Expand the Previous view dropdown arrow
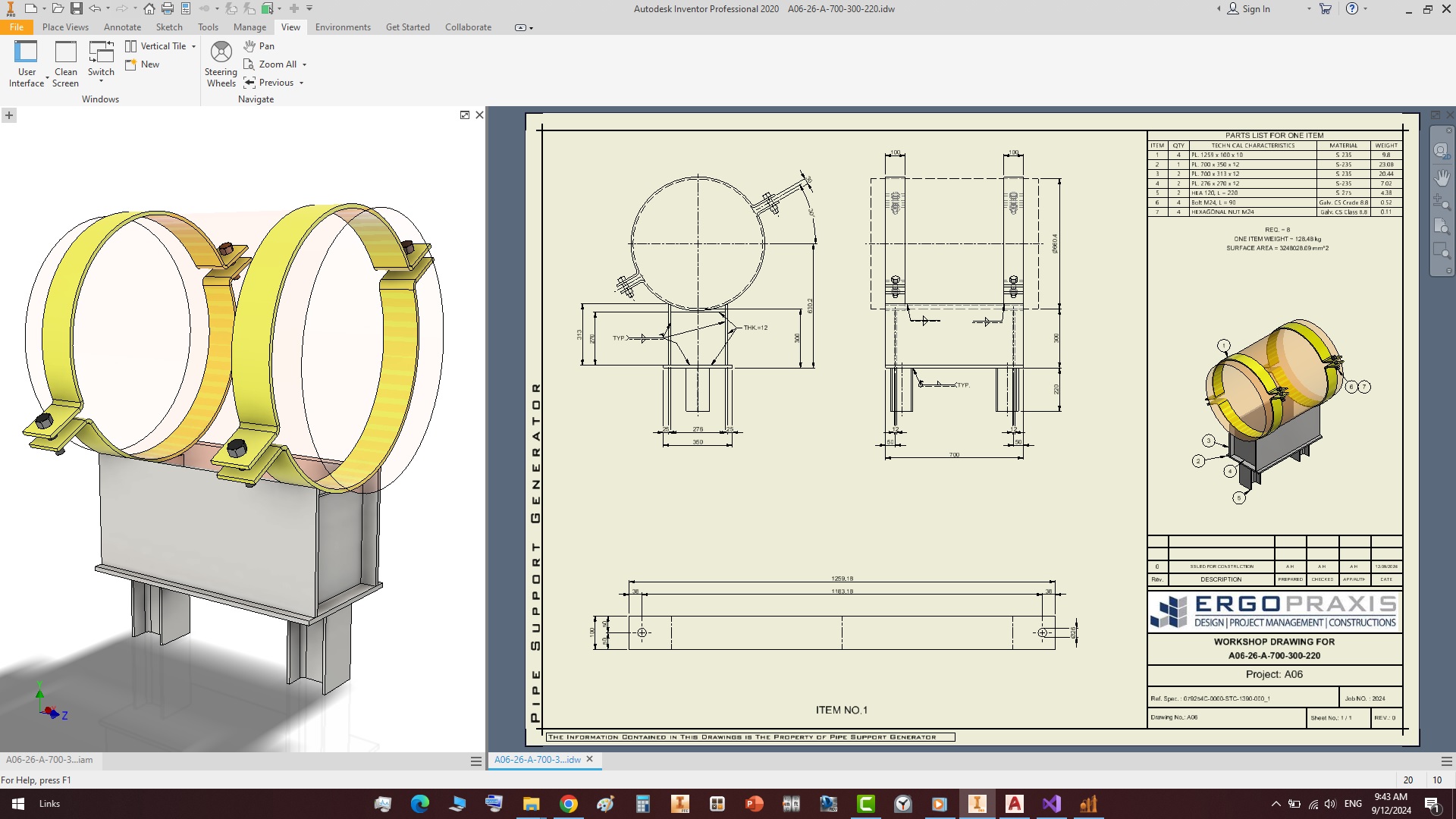 [x=302, y=83]
